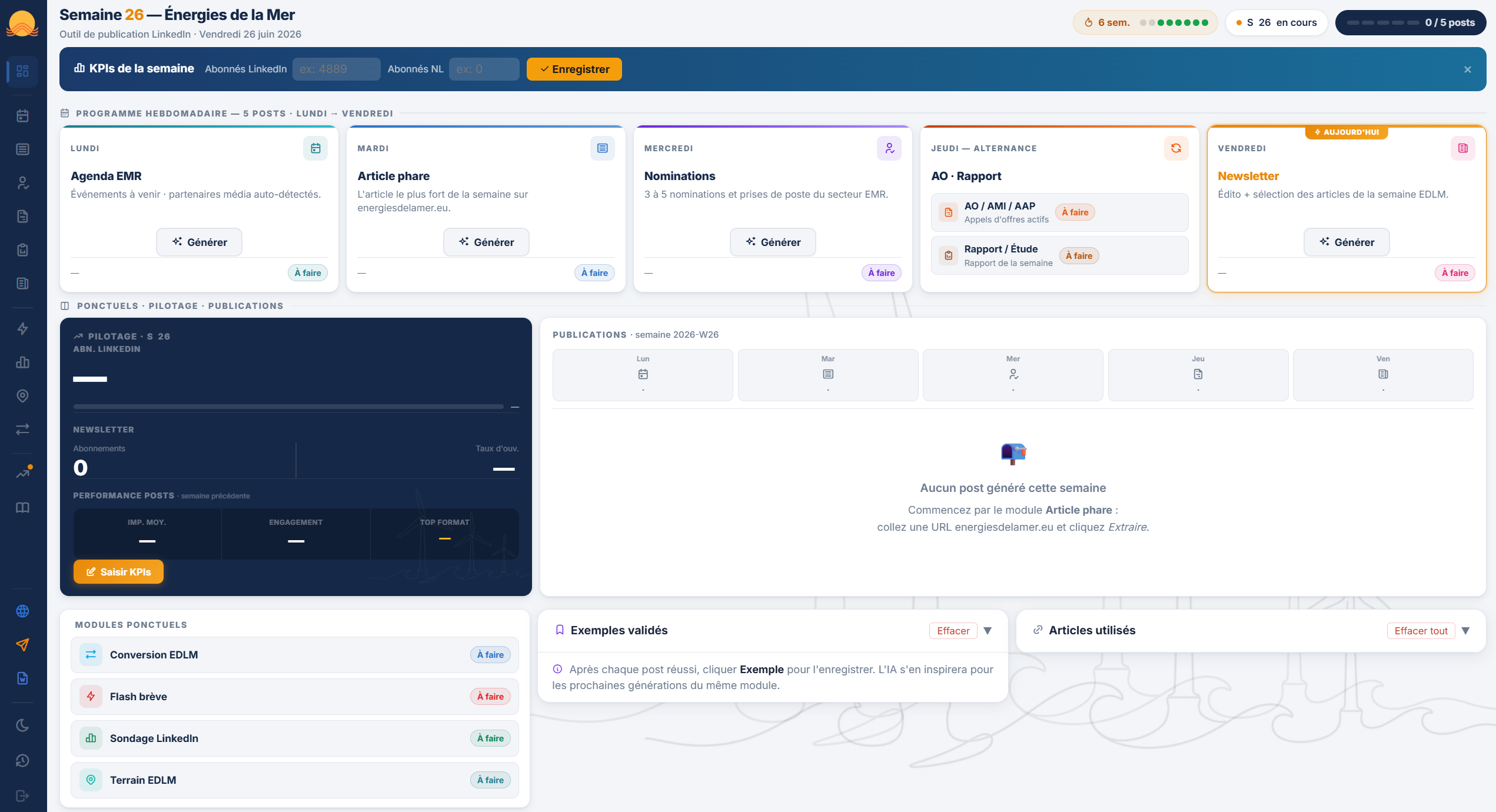
Task: Click the Abonnés NL input field
Action: pyautogui.click(x=484, y=69)
